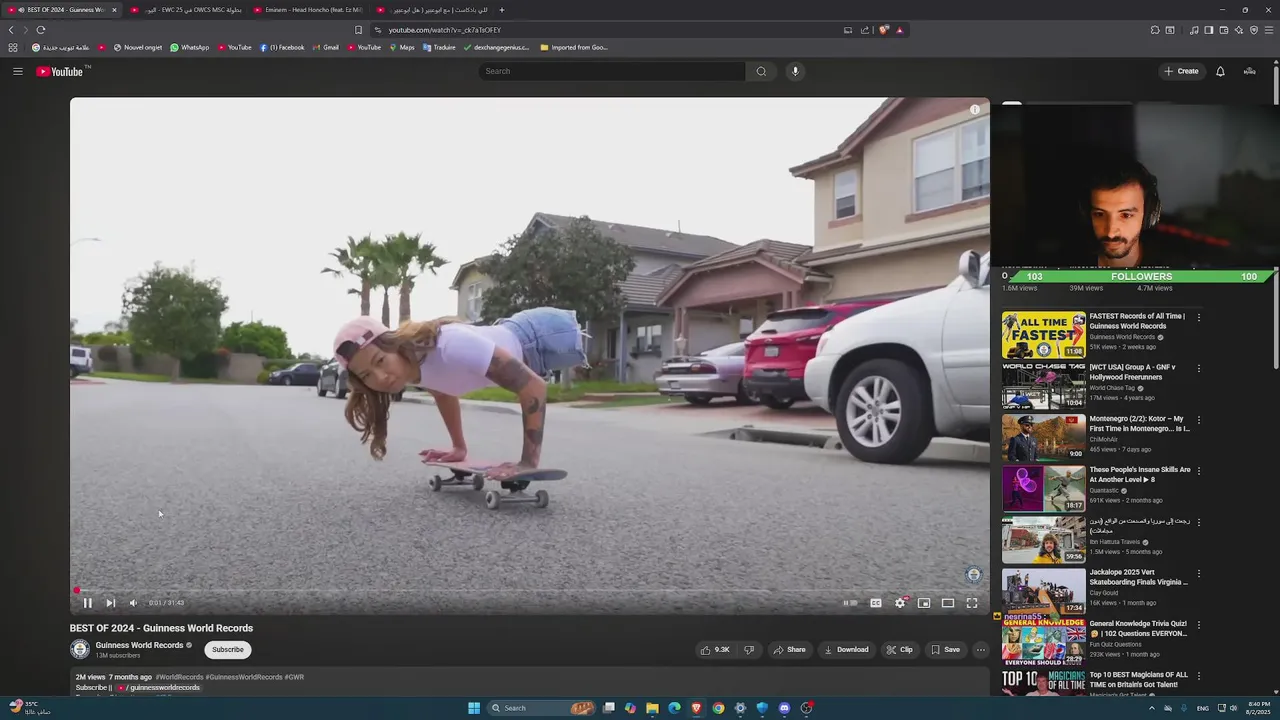1280x720 pixels.
Task: Like the video with thumbs up
Action: tap(715, 650)
